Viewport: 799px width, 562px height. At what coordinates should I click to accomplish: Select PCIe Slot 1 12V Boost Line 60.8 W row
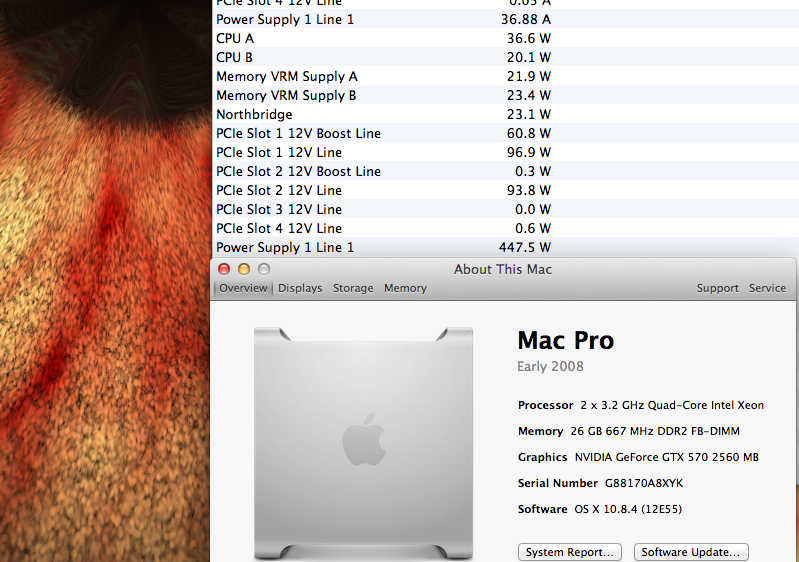click(x=505, y=133)
